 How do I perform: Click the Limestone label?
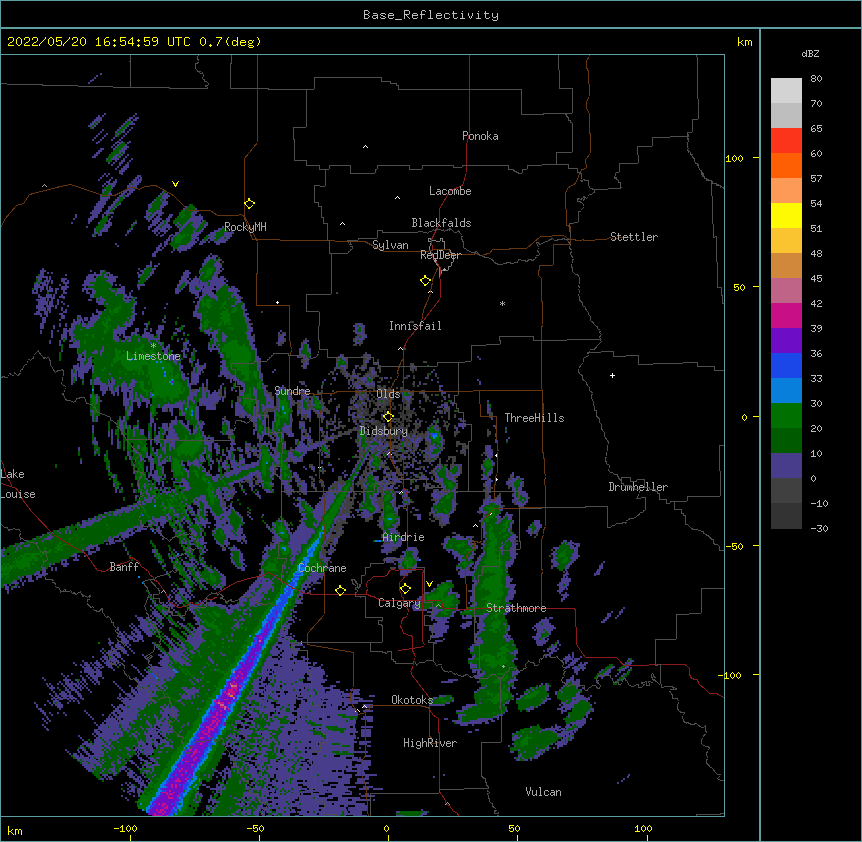153,356
